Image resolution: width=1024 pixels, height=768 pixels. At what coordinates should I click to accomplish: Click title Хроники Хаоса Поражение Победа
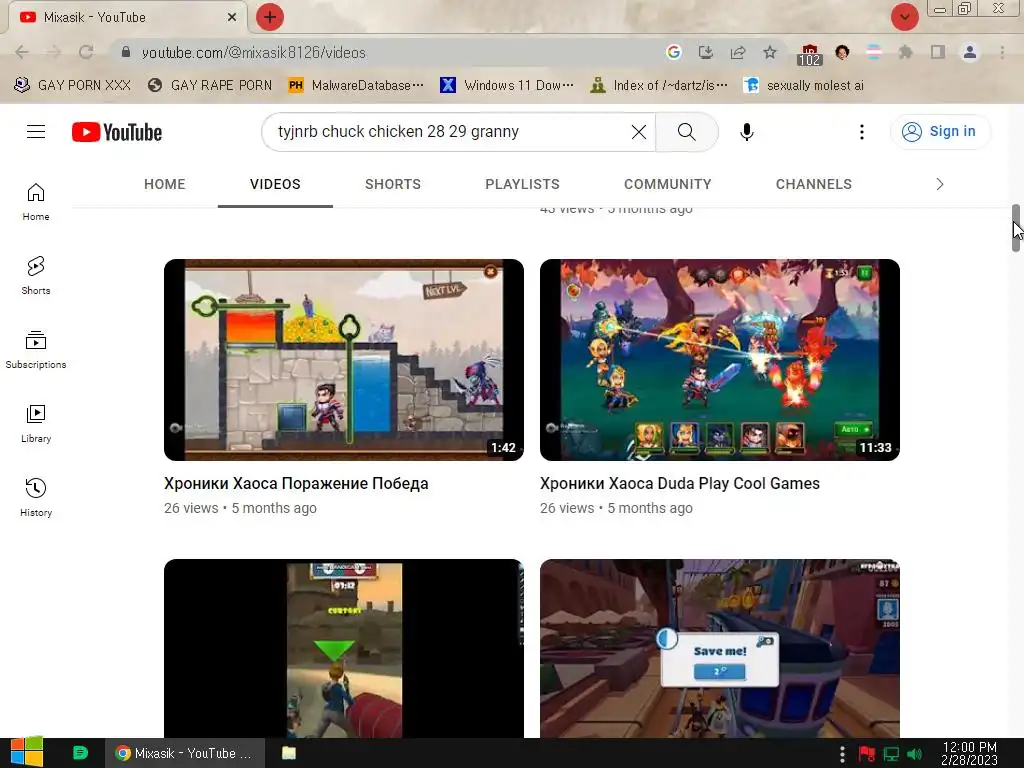click(x=296, y=483)
